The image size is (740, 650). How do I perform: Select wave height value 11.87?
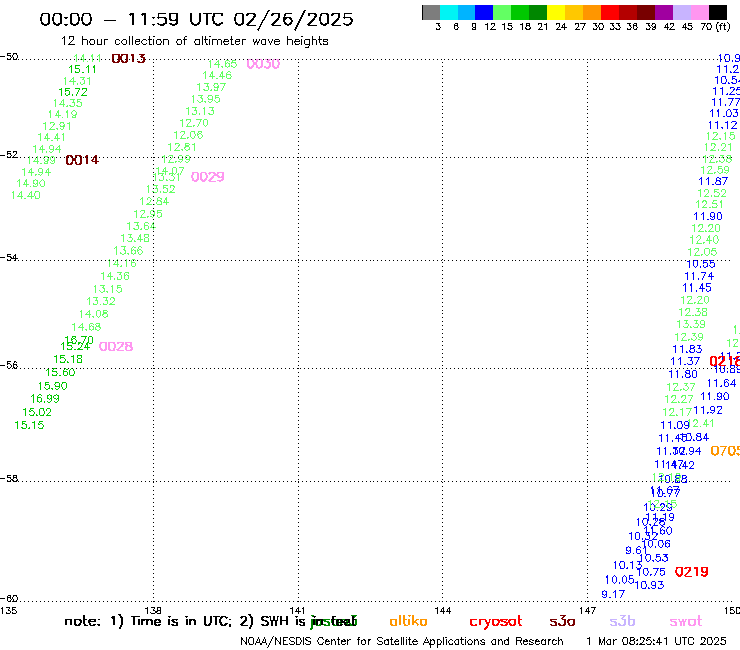coord(713,181)
